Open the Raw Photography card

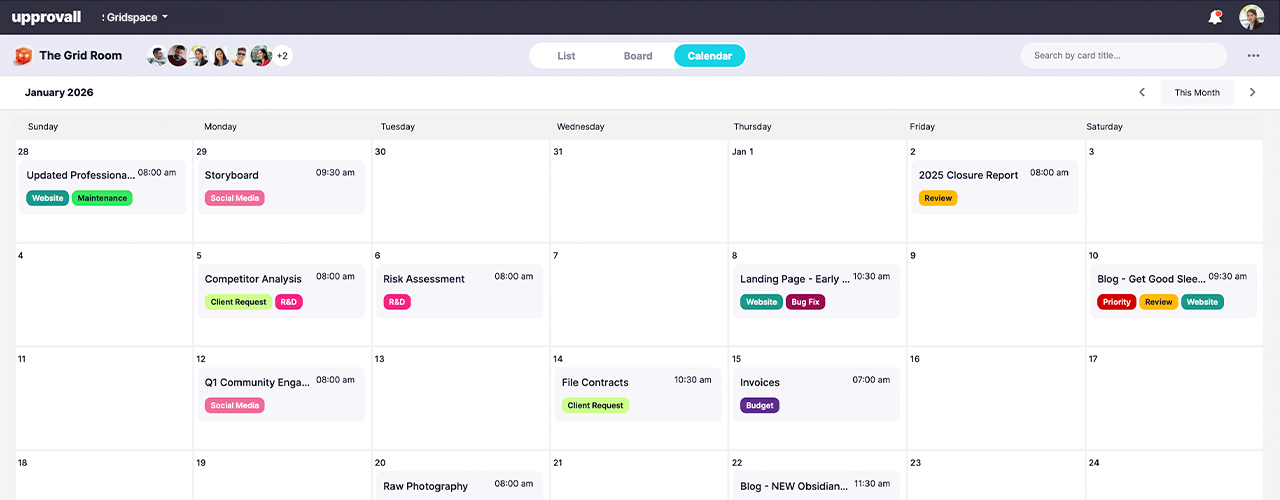click(459, 486)
